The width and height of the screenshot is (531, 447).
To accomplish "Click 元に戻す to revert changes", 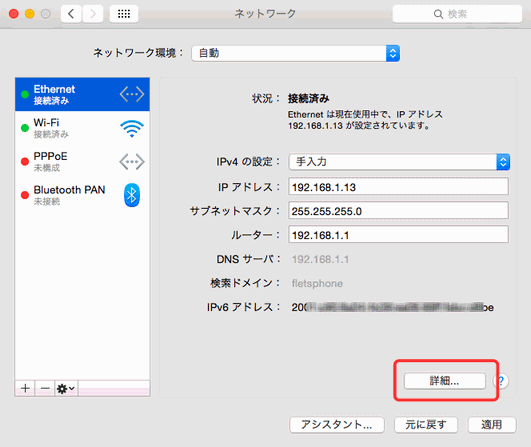I will point(426,425).
